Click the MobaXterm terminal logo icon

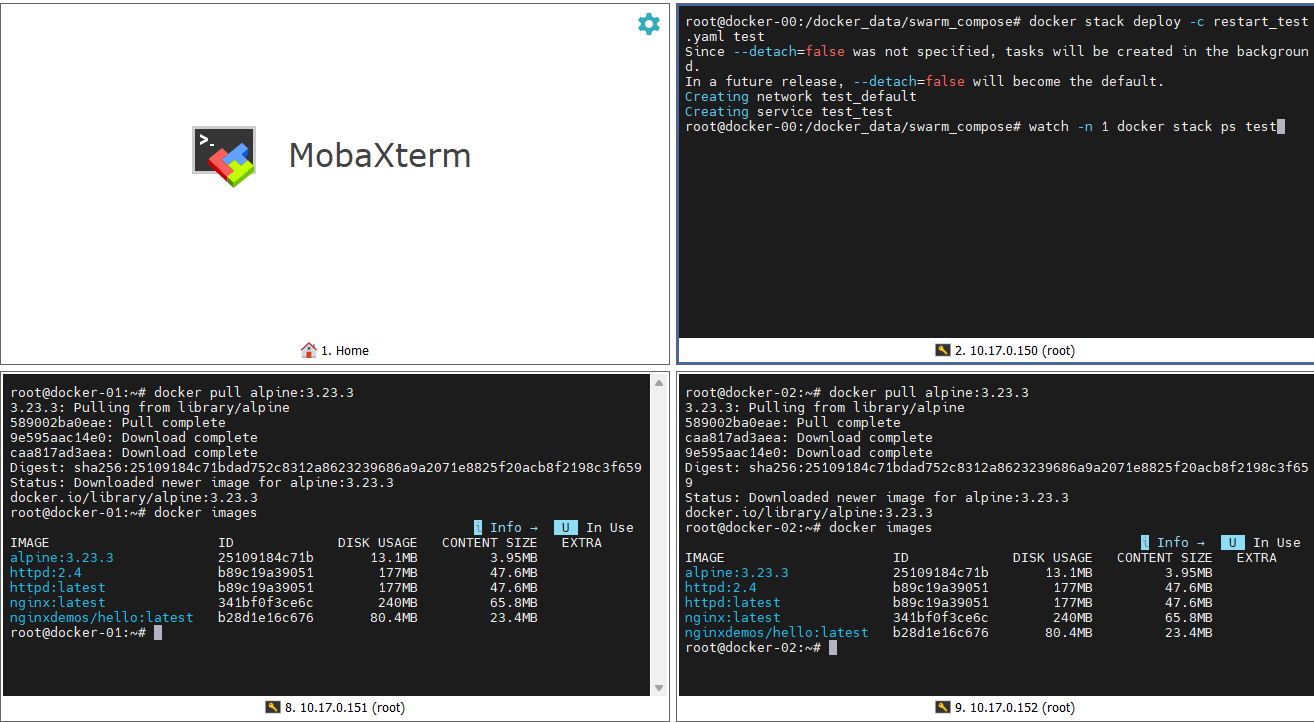coord(224,156)
